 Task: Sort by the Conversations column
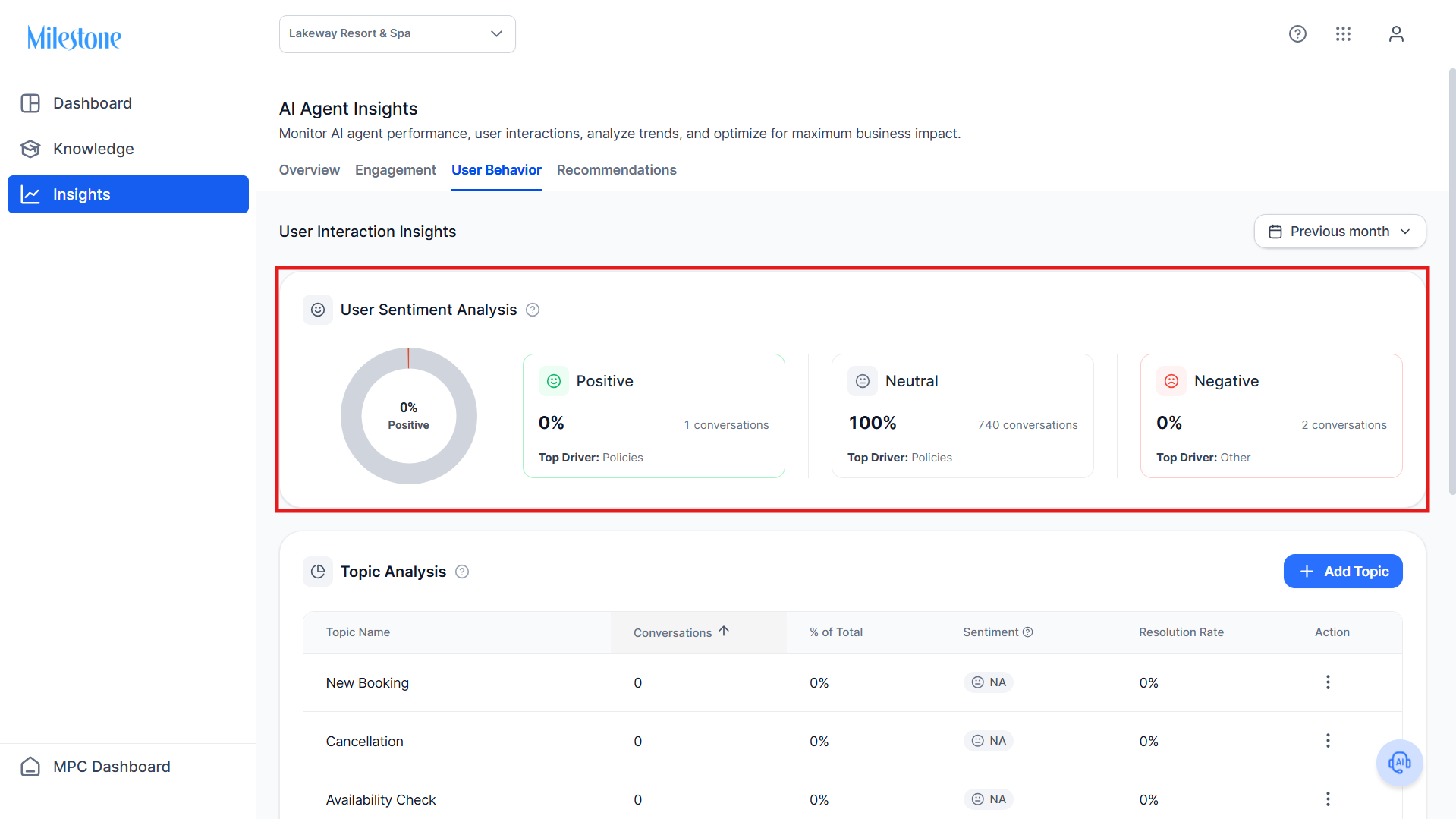click(x=681, y=632)
